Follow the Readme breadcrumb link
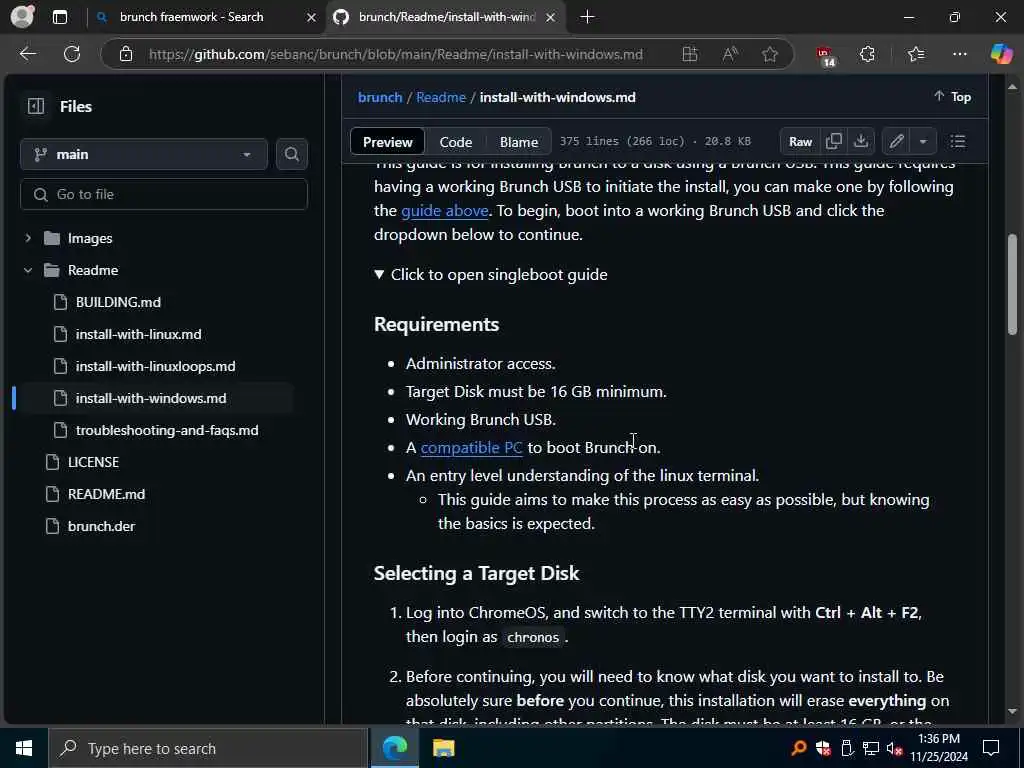 [441, 97]
